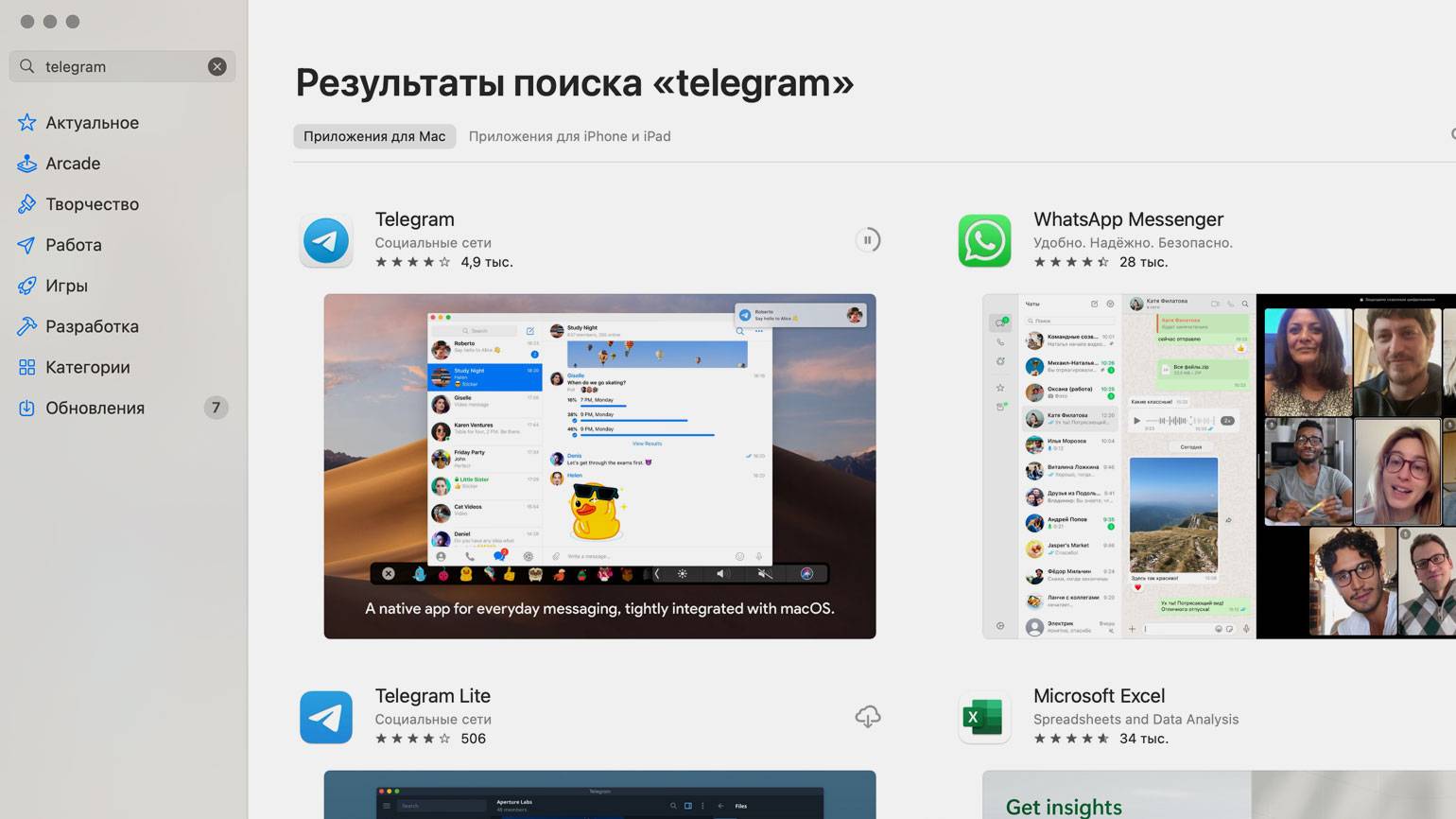Click the star icon beside Актуальное
This screenshot has width=1456, height=819.
pos(27,123)
